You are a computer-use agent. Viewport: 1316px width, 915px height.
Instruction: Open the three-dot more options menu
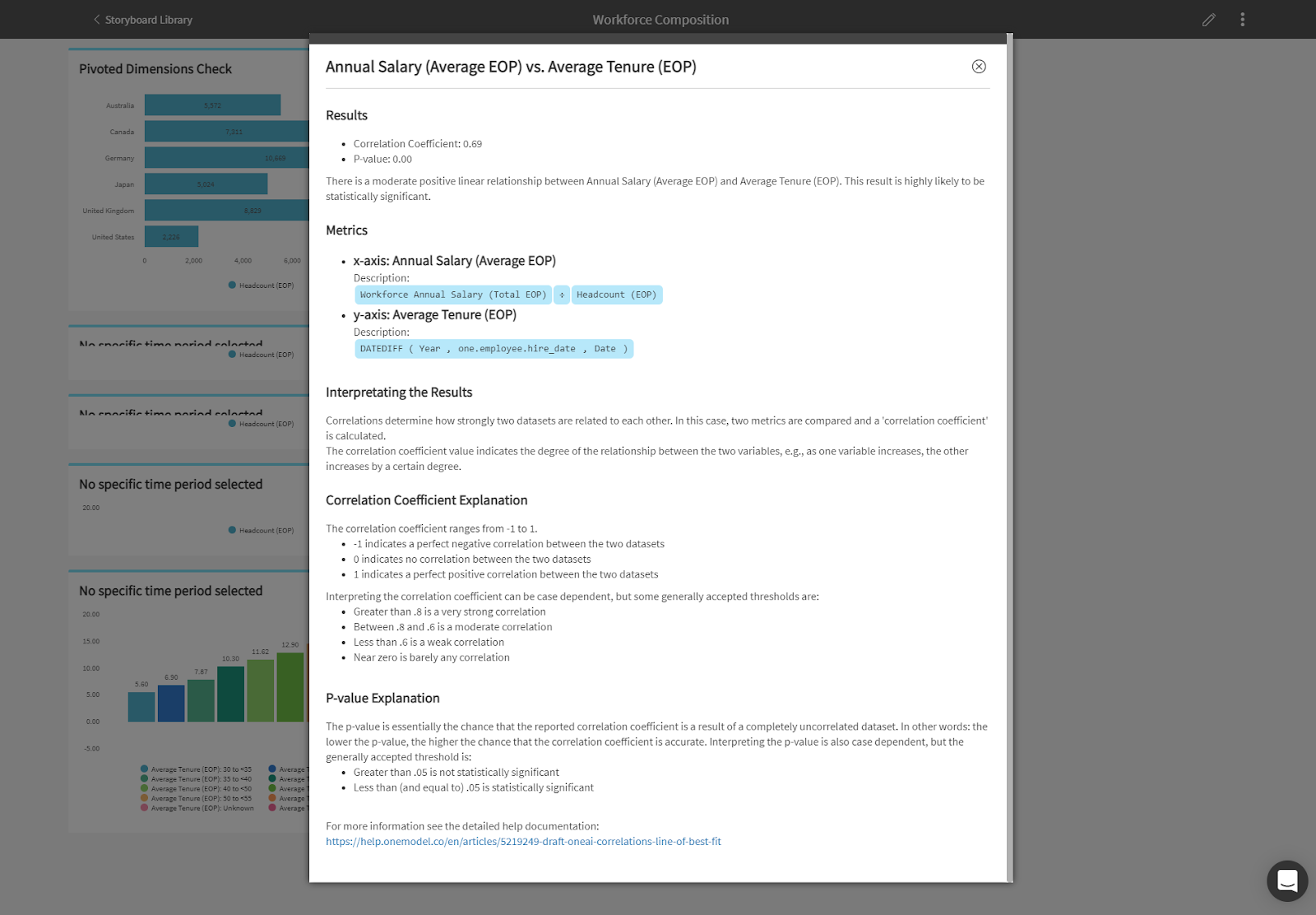click(1242, 20)
